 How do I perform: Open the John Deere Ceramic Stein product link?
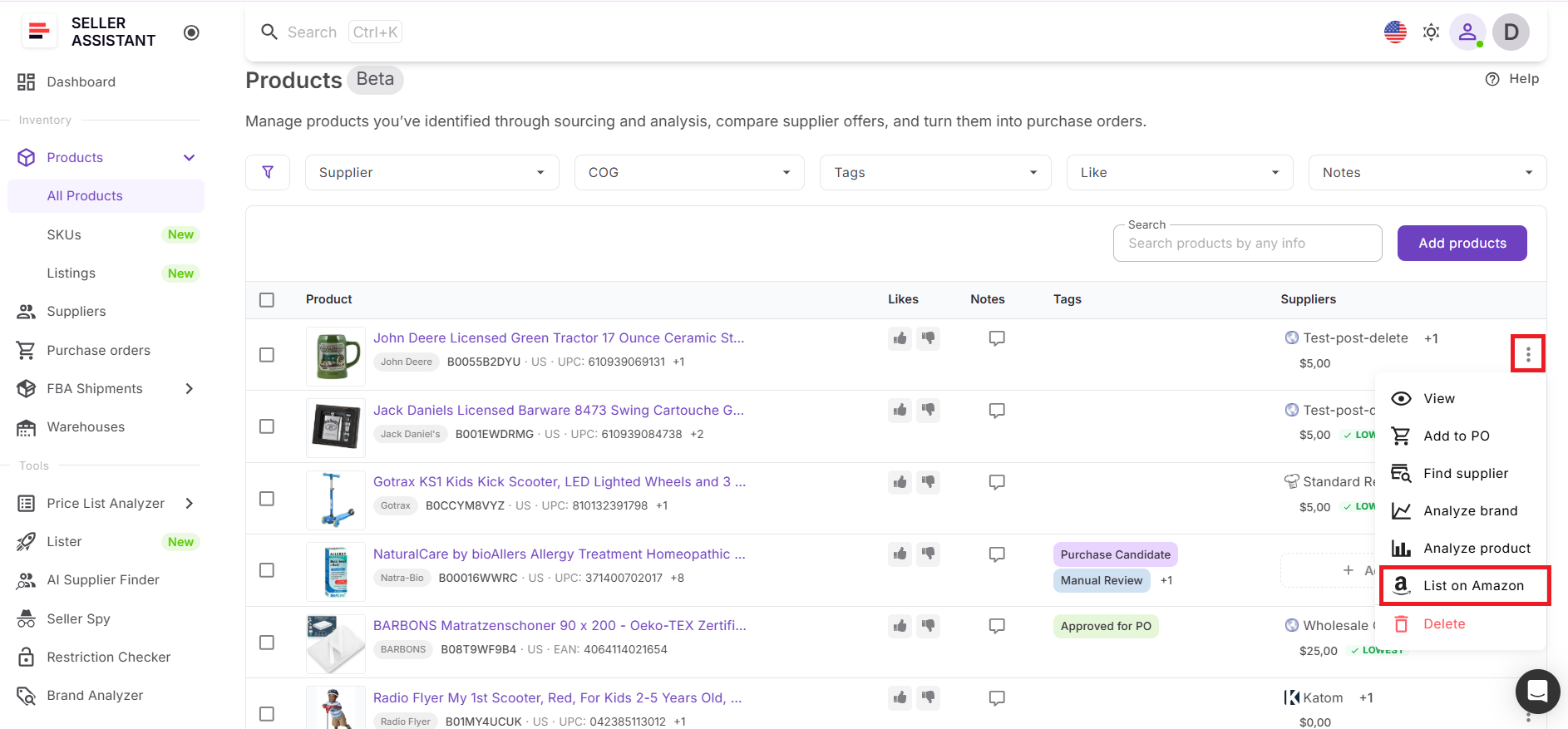tap(559, 338)
